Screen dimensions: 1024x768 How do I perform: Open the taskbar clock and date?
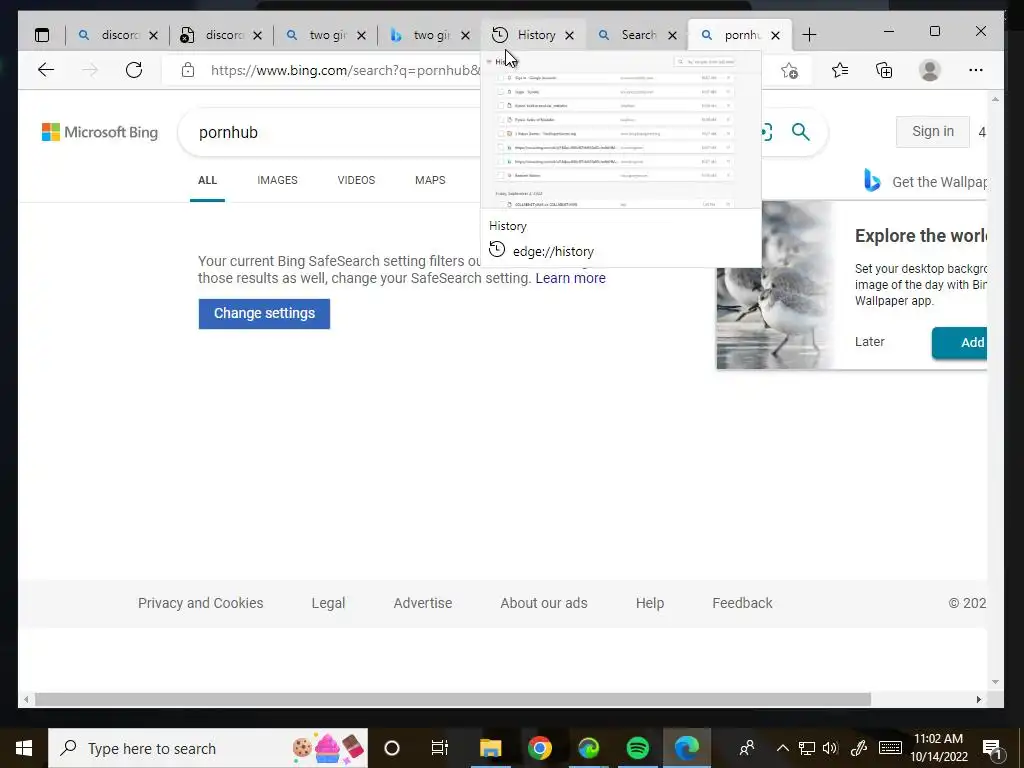pyautogui.click(x=938, y=748)
